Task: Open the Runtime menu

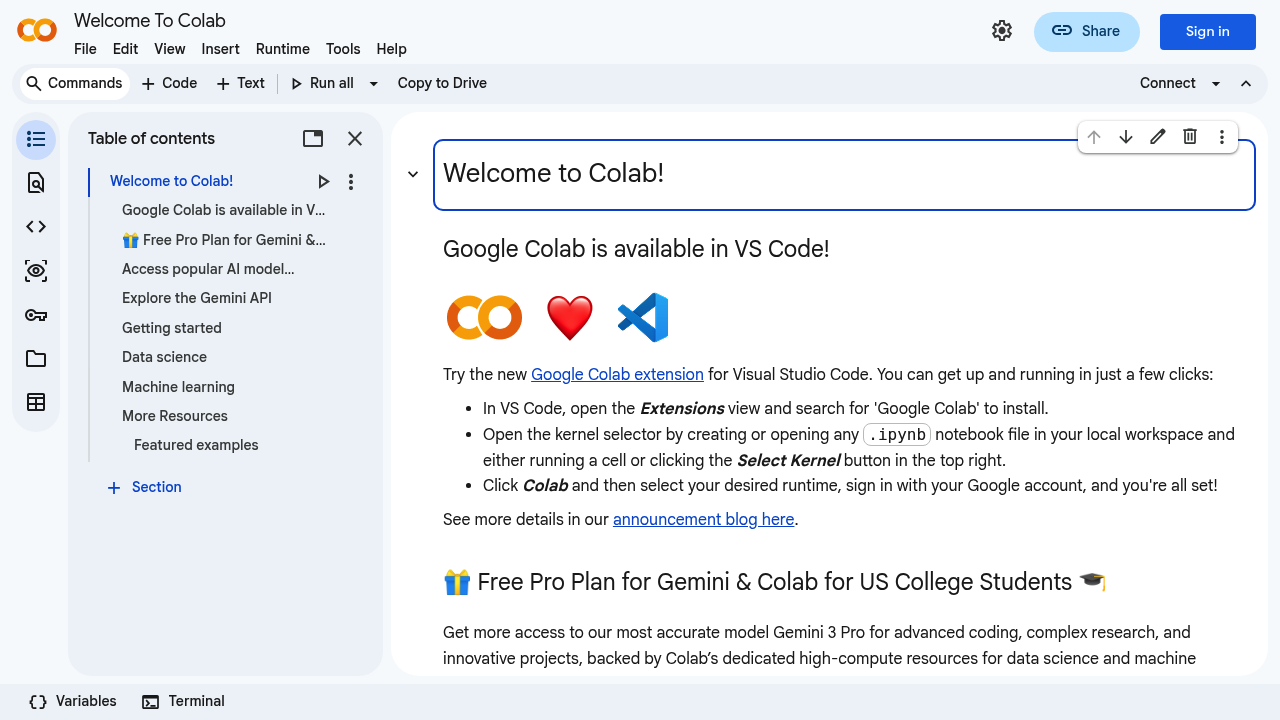Action: [282, 49]
